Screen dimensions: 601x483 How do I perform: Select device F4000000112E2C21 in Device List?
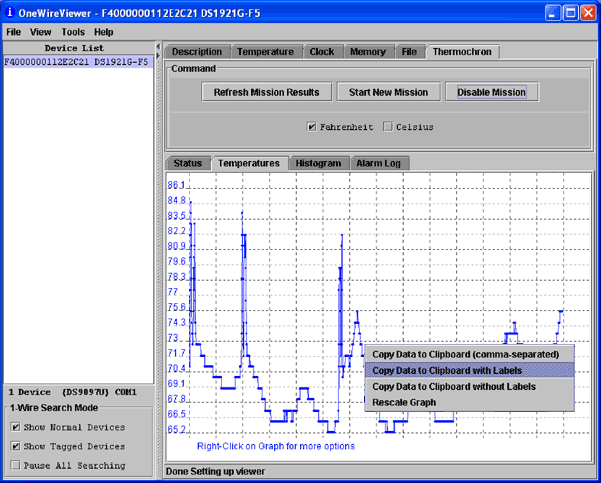[76, 61]
